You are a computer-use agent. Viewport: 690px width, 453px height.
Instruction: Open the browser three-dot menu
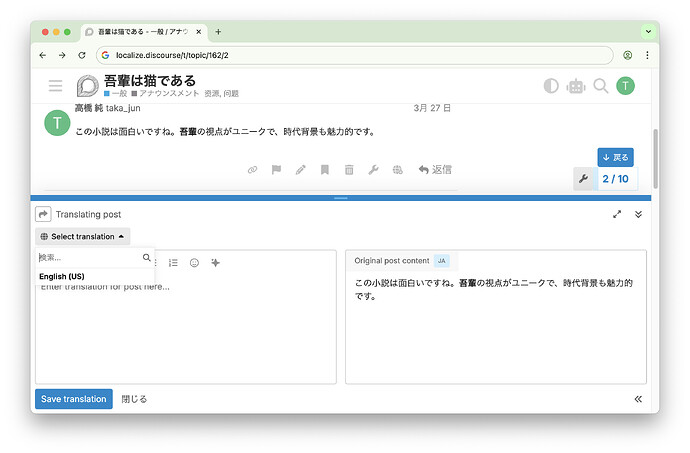click(647, 55)
